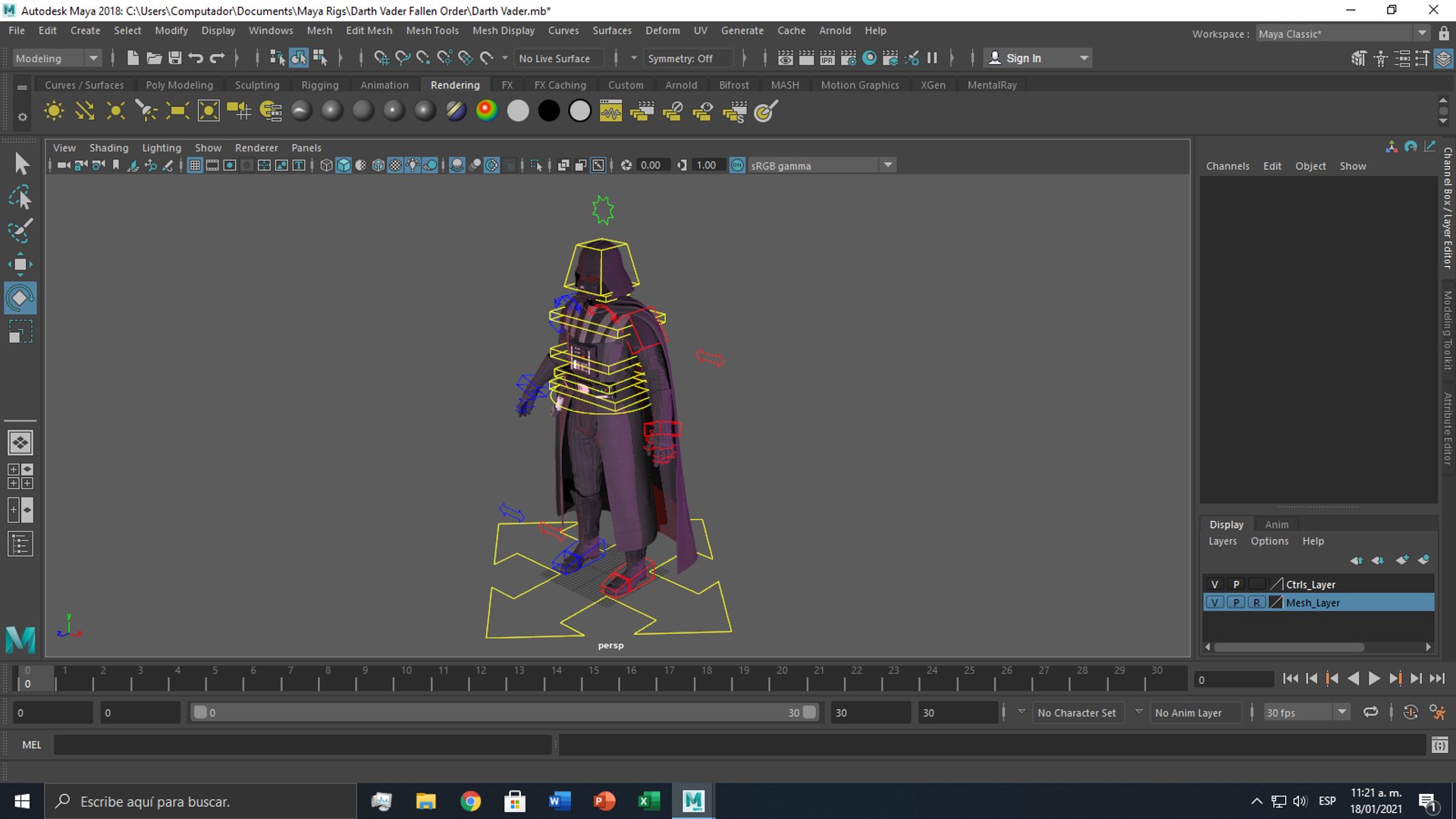Toggle R reference mode of Mesh_Layer
The image size is (1456, 819).
pyautogui.click(x=1257, y=603)
